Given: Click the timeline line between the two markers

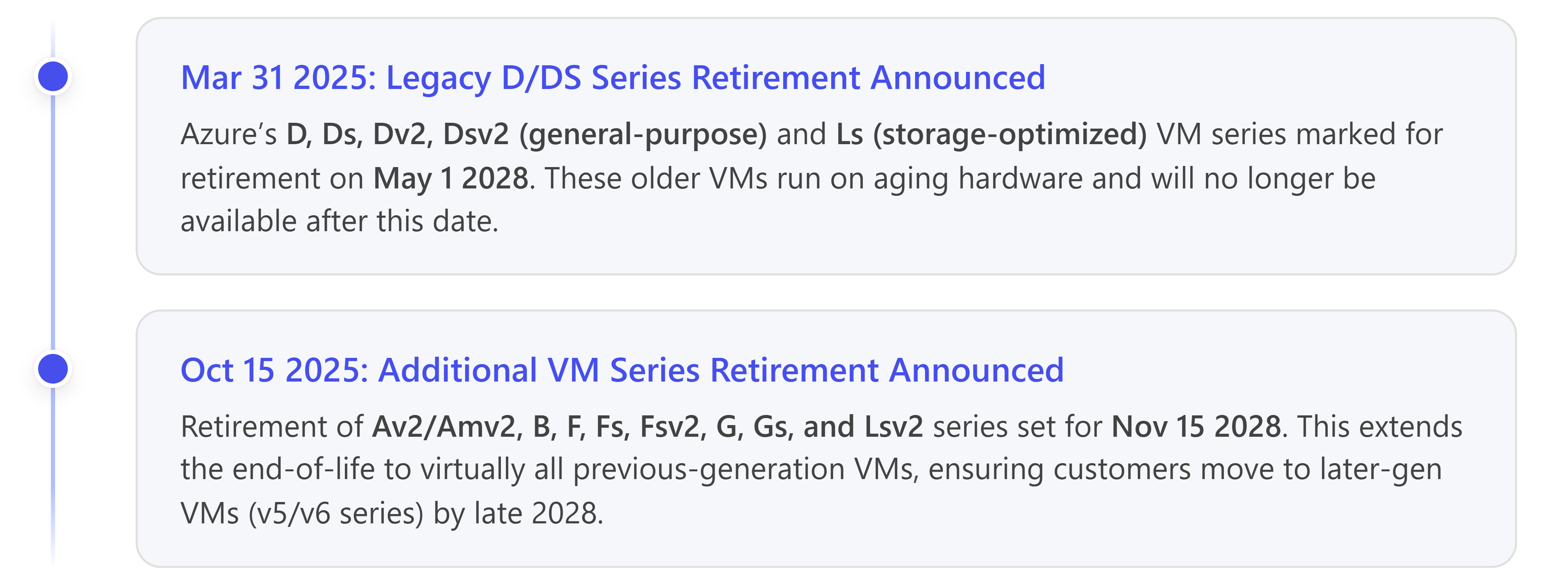Looking at the screenshot, I should point(53,223).
